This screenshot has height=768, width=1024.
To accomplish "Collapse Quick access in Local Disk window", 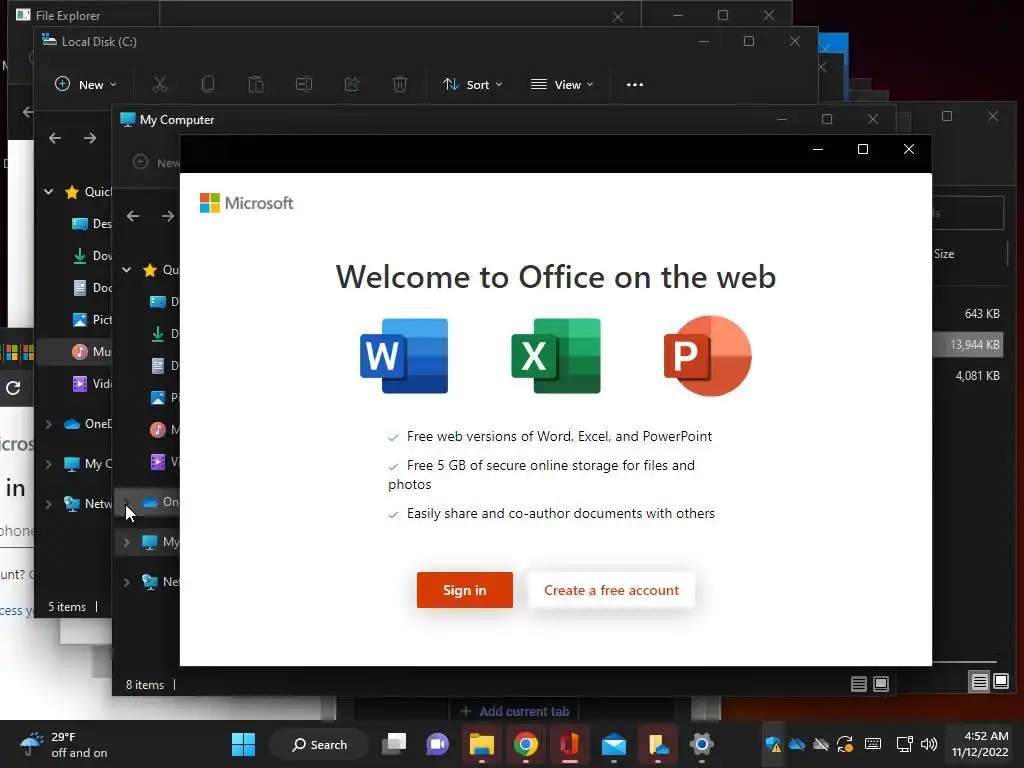I will [48, 192].
